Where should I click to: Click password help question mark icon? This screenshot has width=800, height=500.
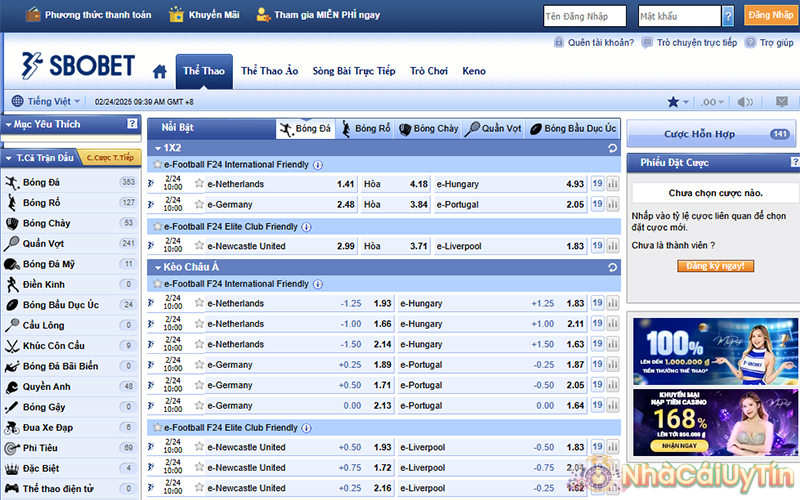(728, 16)
